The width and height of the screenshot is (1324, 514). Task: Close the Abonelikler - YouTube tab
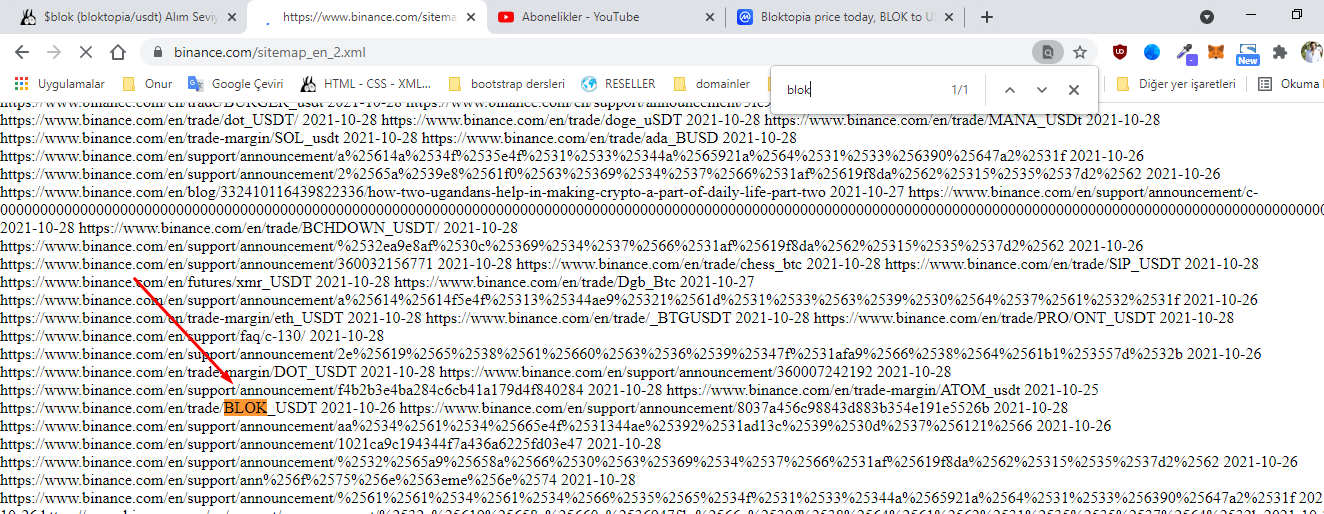coord(710,17)
